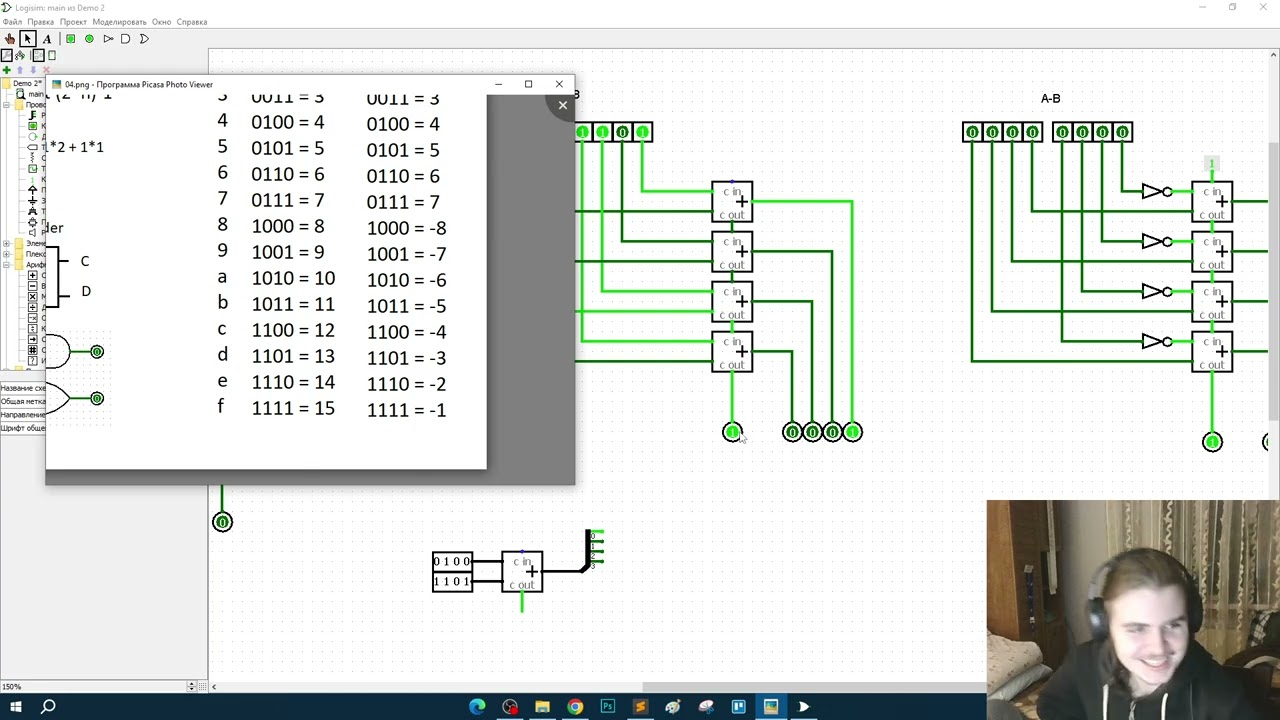1280x720 pixels.
Task: Add an input pin from toolbar
Action: tap(71, 39)
